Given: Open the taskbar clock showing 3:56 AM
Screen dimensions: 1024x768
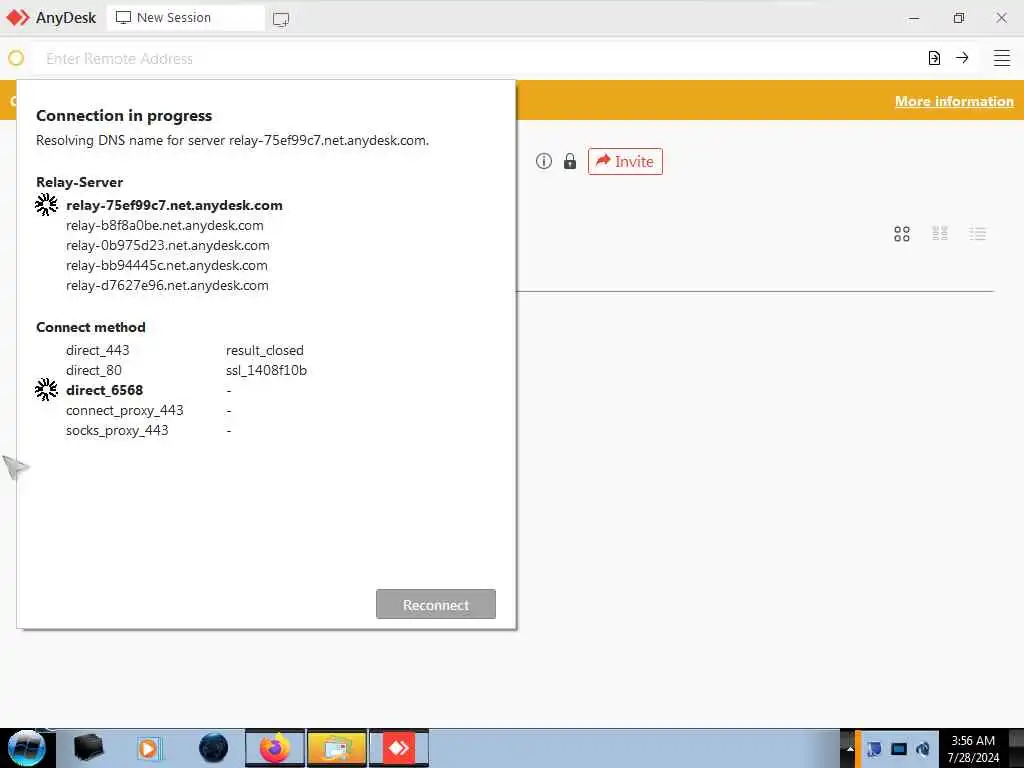Looking at the screenshot, I should coord(973,748).
